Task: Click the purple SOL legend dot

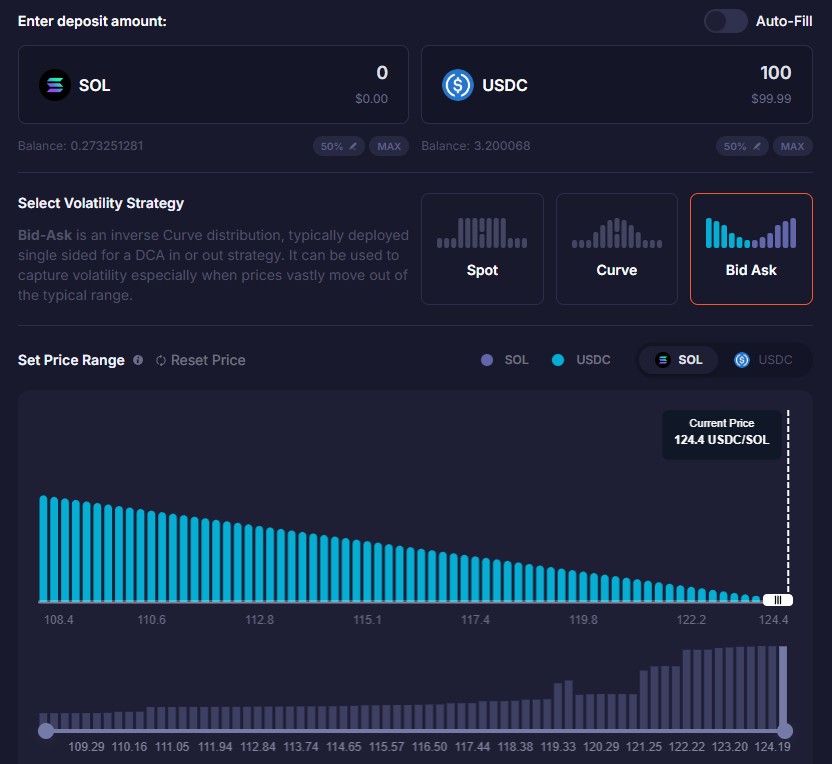Action: [487, 360]
